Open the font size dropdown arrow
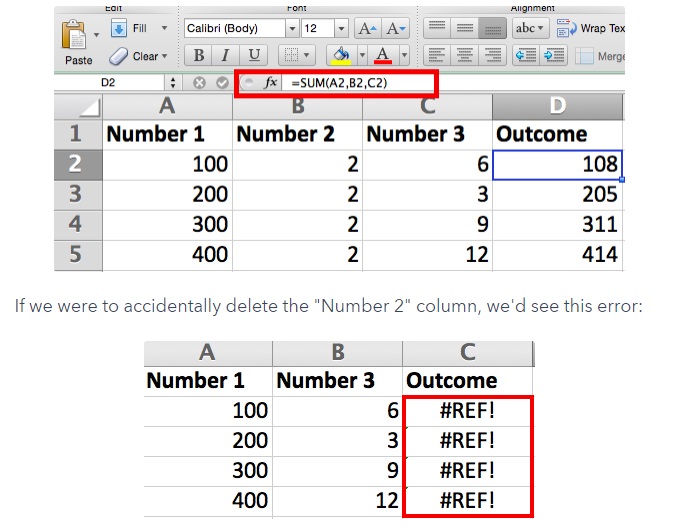Viewport: 693px width, 527px height. tap(341, 28)
